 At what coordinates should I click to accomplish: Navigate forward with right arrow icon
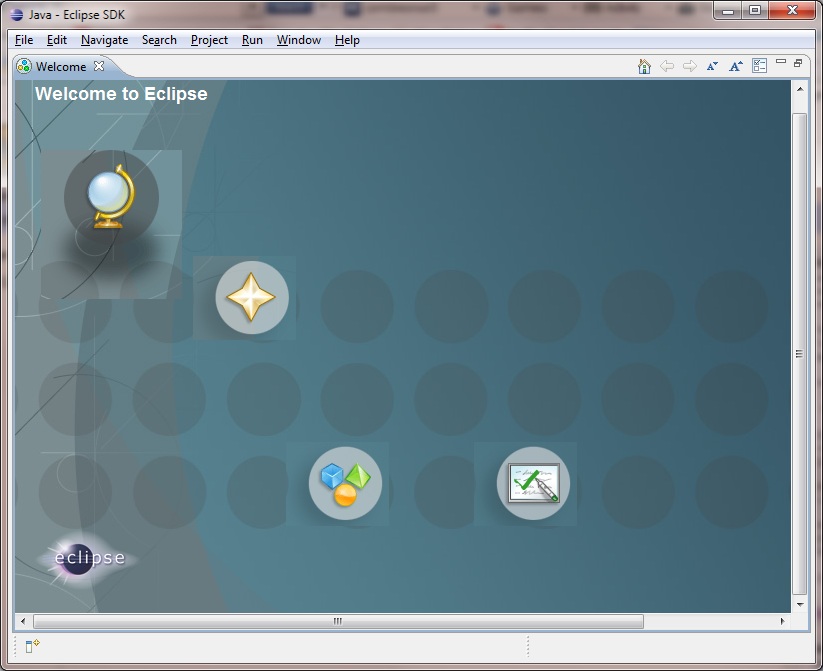coord(690,66)
